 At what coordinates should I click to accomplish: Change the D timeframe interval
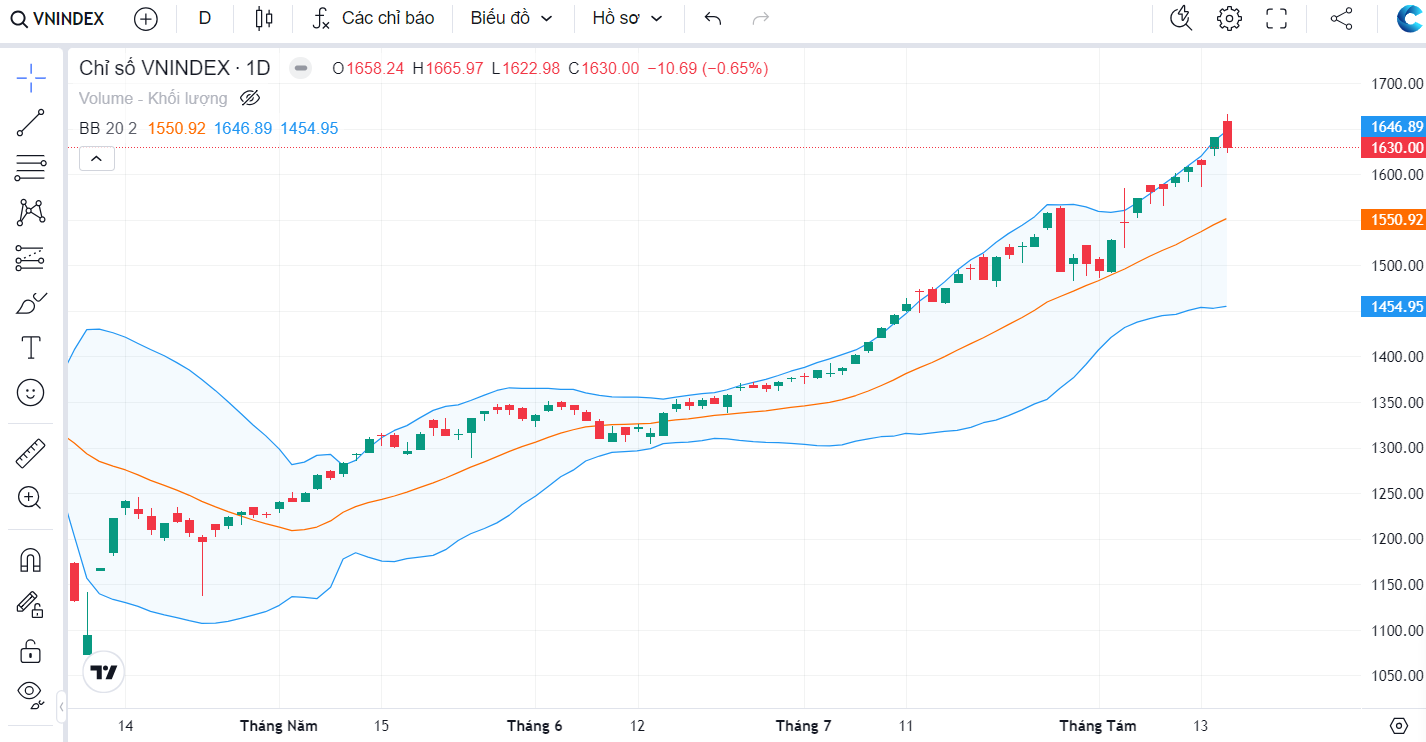pos(205,18)
